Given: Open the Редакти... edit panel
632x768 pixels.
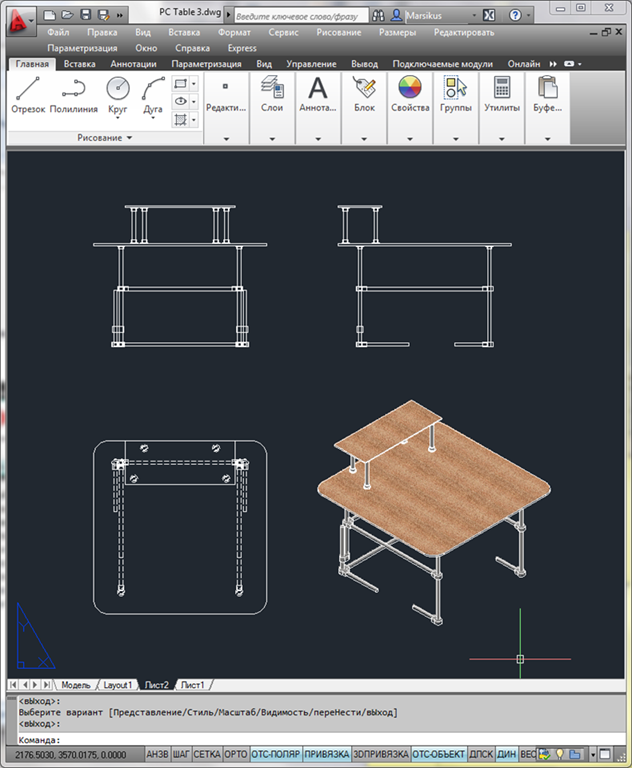Looking at the screenshot, I should coord(226,108).
